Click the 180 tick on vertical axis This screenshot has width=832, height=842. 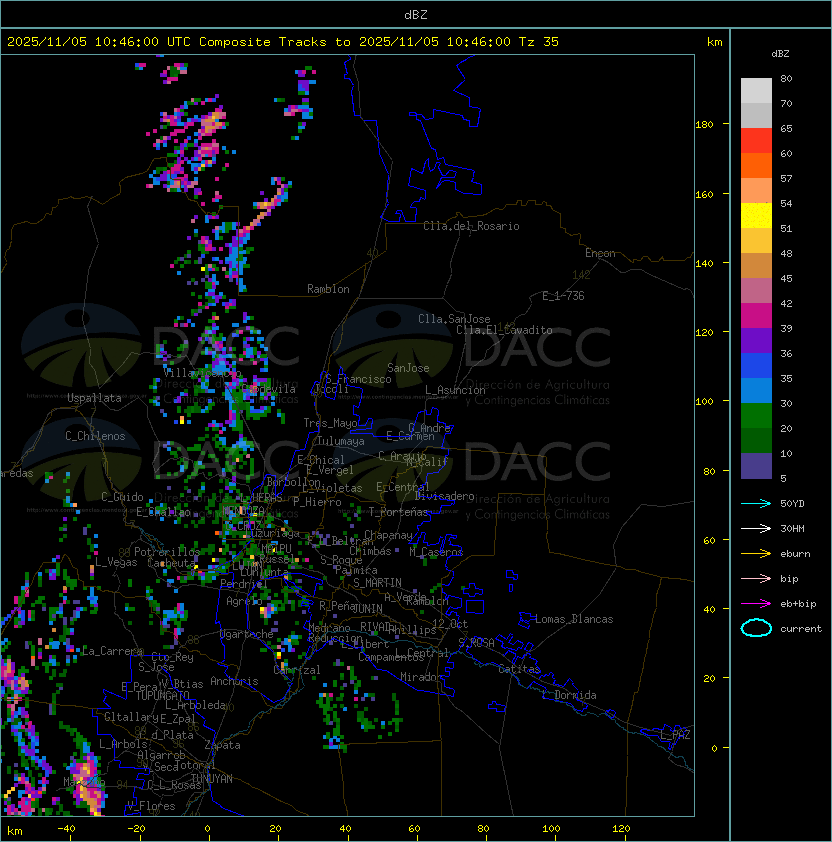(x=704, y=125)
